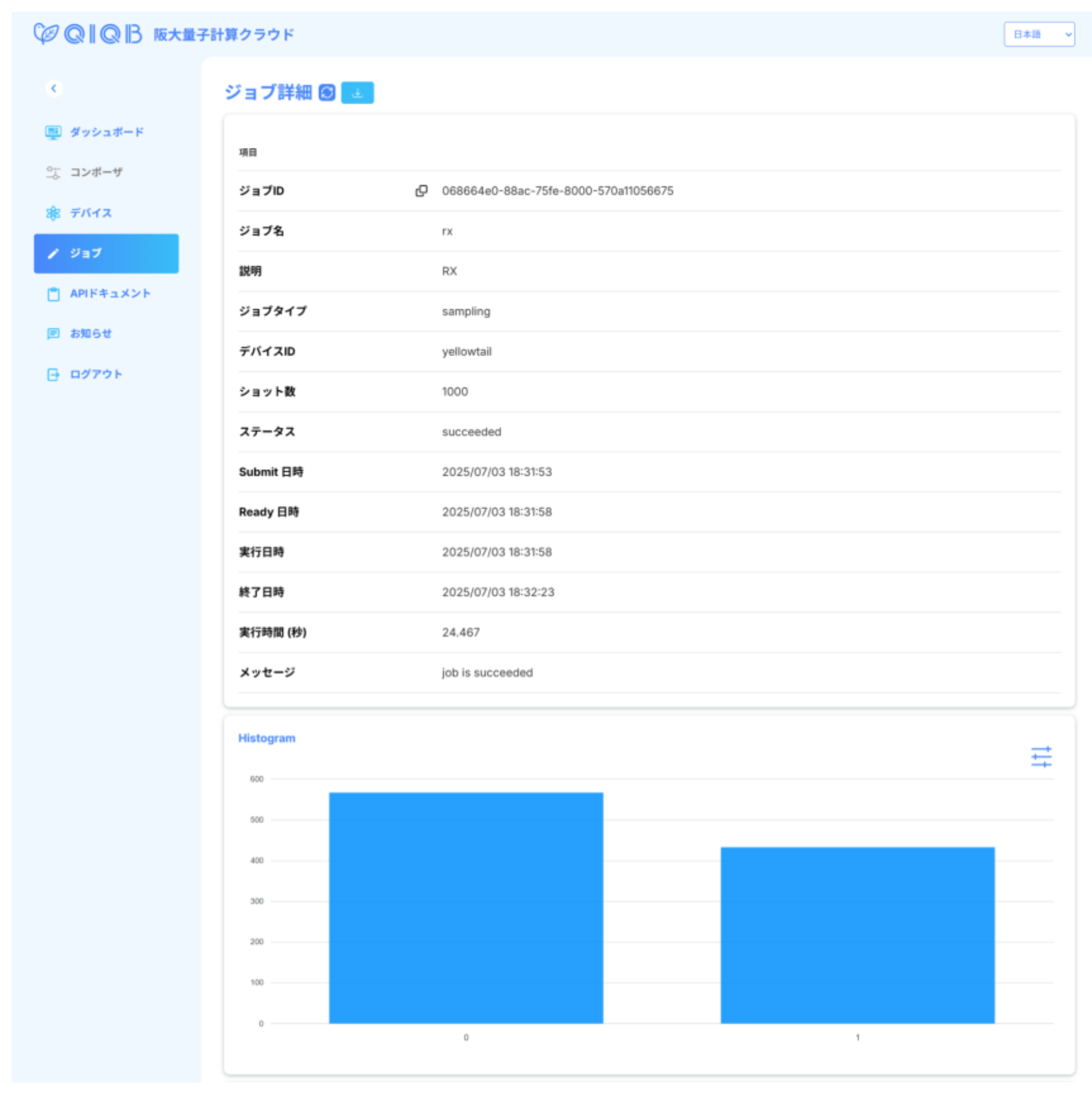Click the logout door icon
This screenshot has width=1092, height=1096.
53,375
